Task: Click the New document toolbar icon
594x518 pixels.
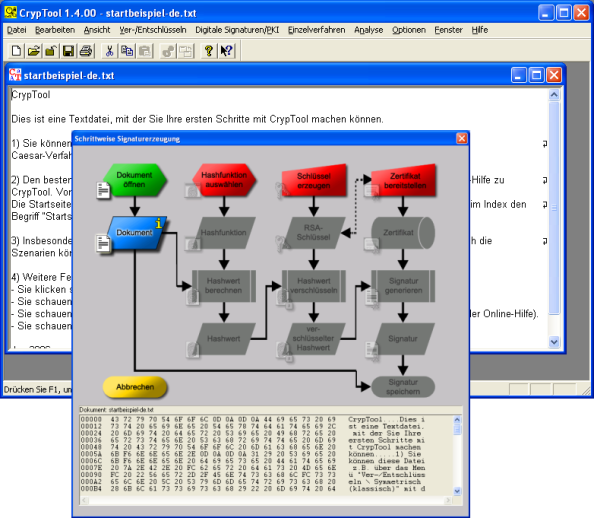Action: pyautogui.click(x=16, y=51)
